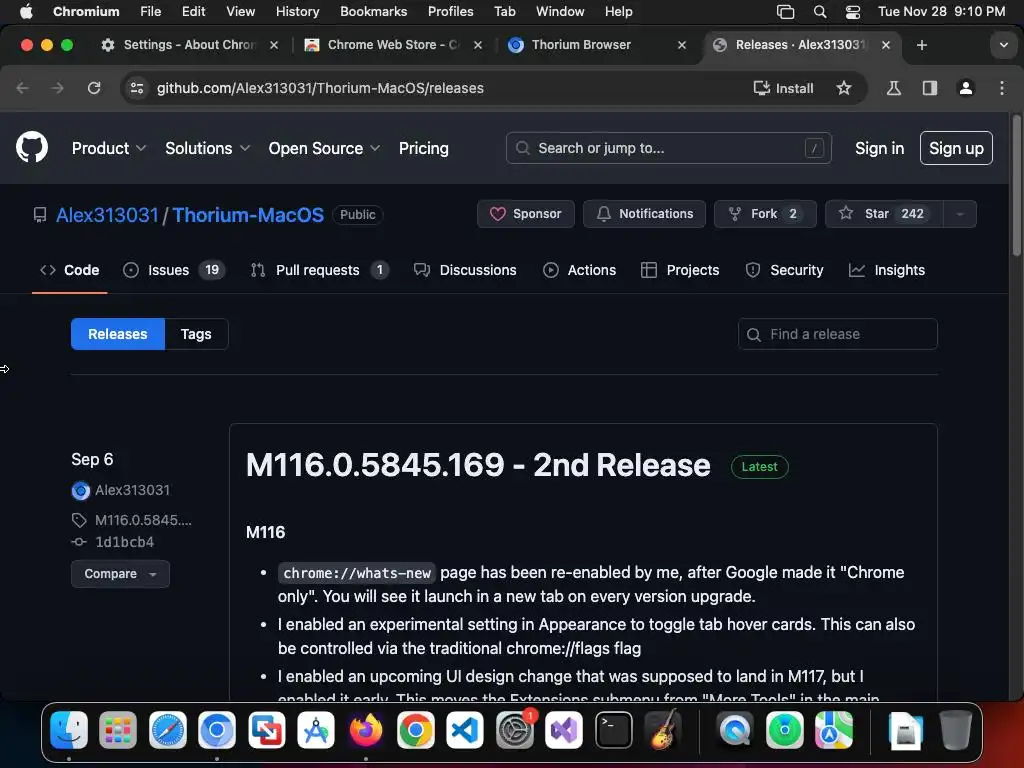Open System Settings from the dock
Screen dimensions: 1024x768
[515, 729]
